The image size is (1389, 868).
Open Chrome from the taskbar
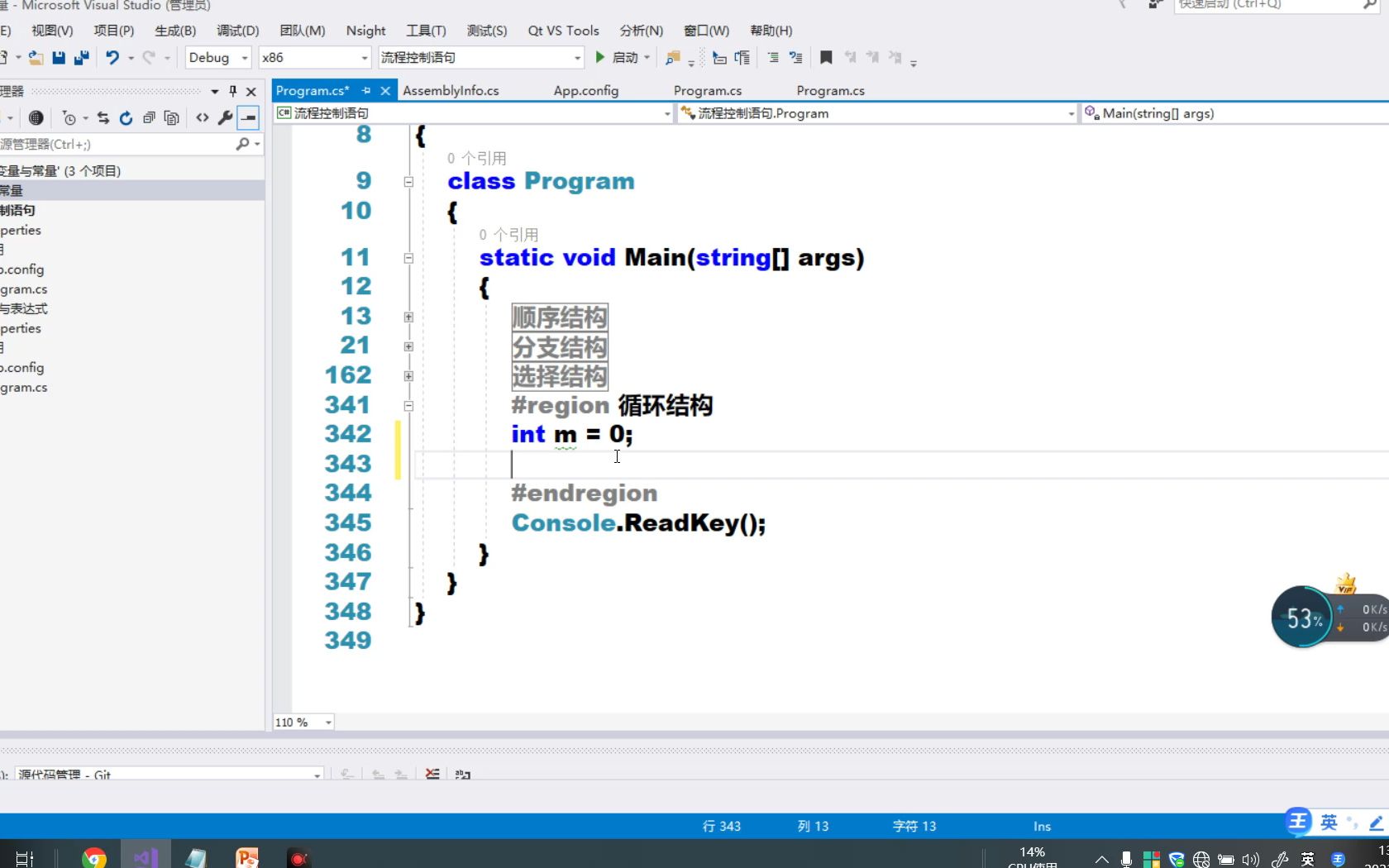[x=94, y=857]
